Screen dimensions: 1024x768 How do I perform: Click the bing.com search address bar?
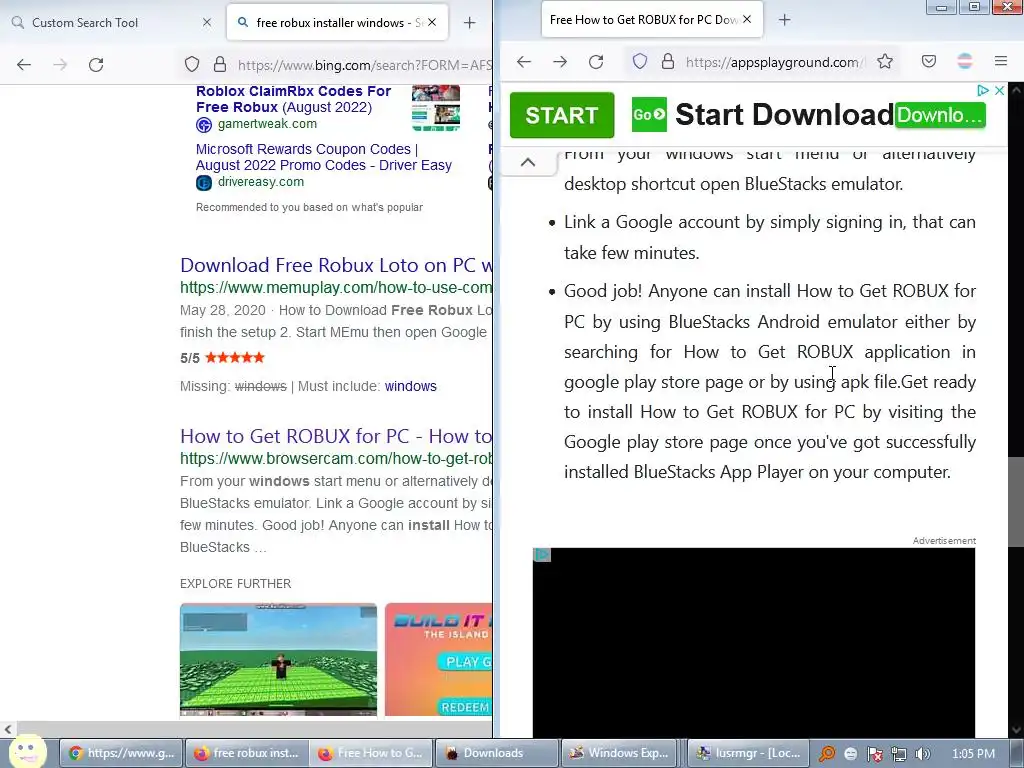tap(364, 65)
